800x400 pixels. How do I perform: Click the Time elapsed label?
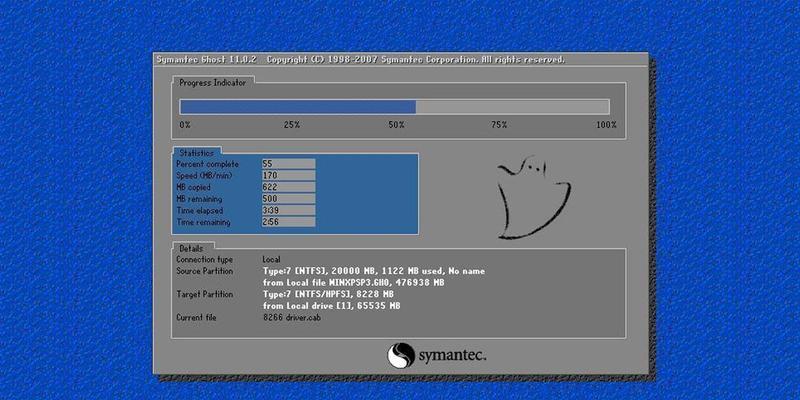[x=199, y=211]
